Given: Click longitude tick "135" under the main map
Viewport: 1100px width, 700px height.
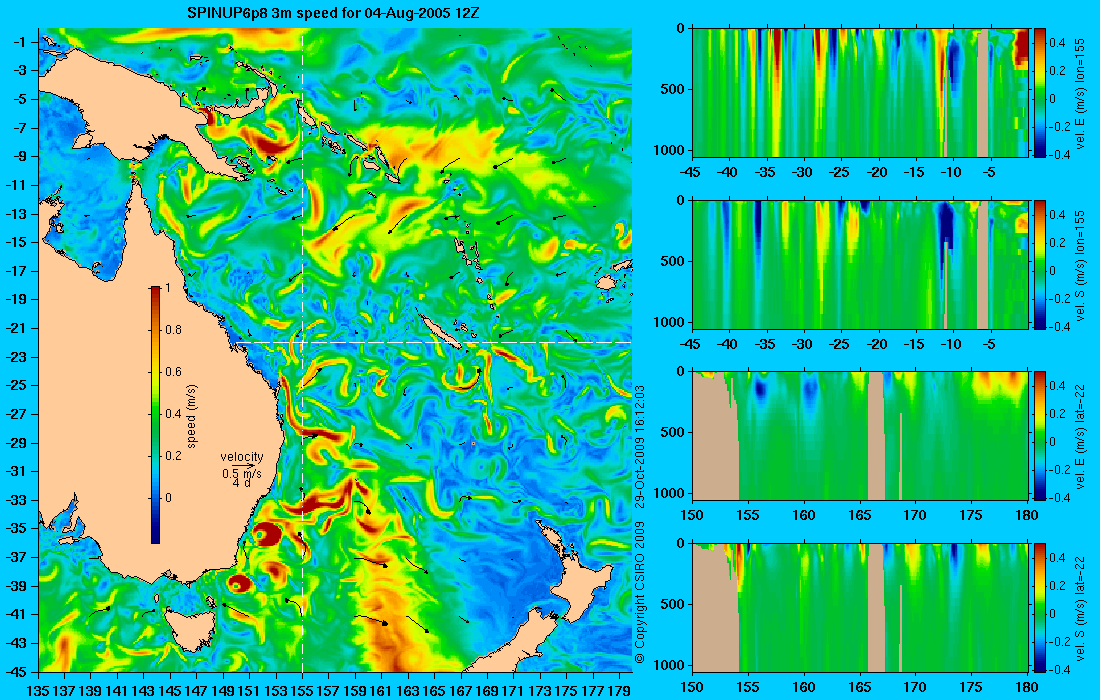Looking at the screenshot, I should coord(37,690).
